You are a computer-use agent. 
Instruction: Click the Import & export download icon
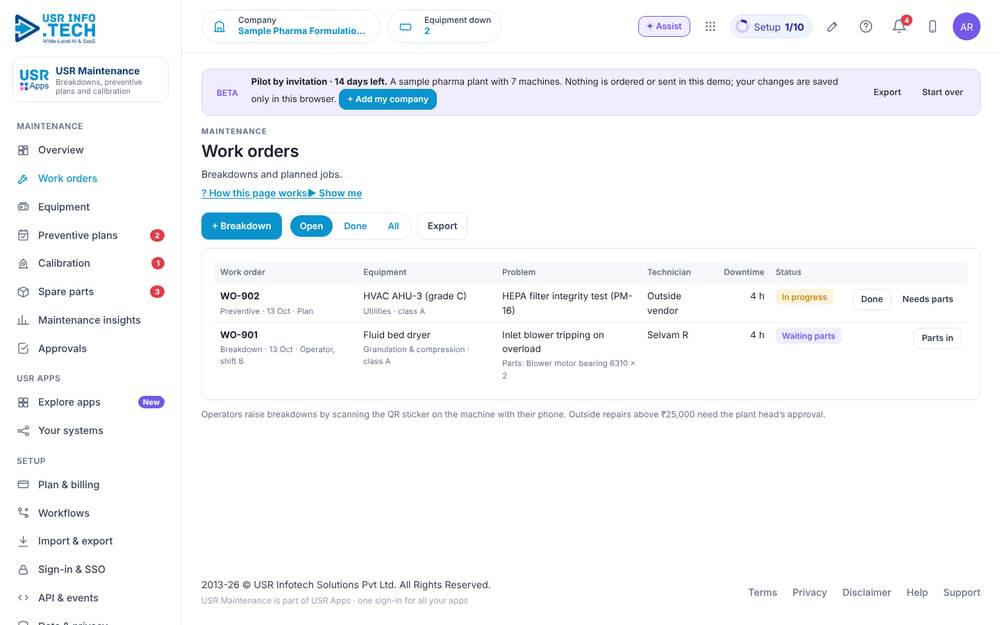pos(23,541)
